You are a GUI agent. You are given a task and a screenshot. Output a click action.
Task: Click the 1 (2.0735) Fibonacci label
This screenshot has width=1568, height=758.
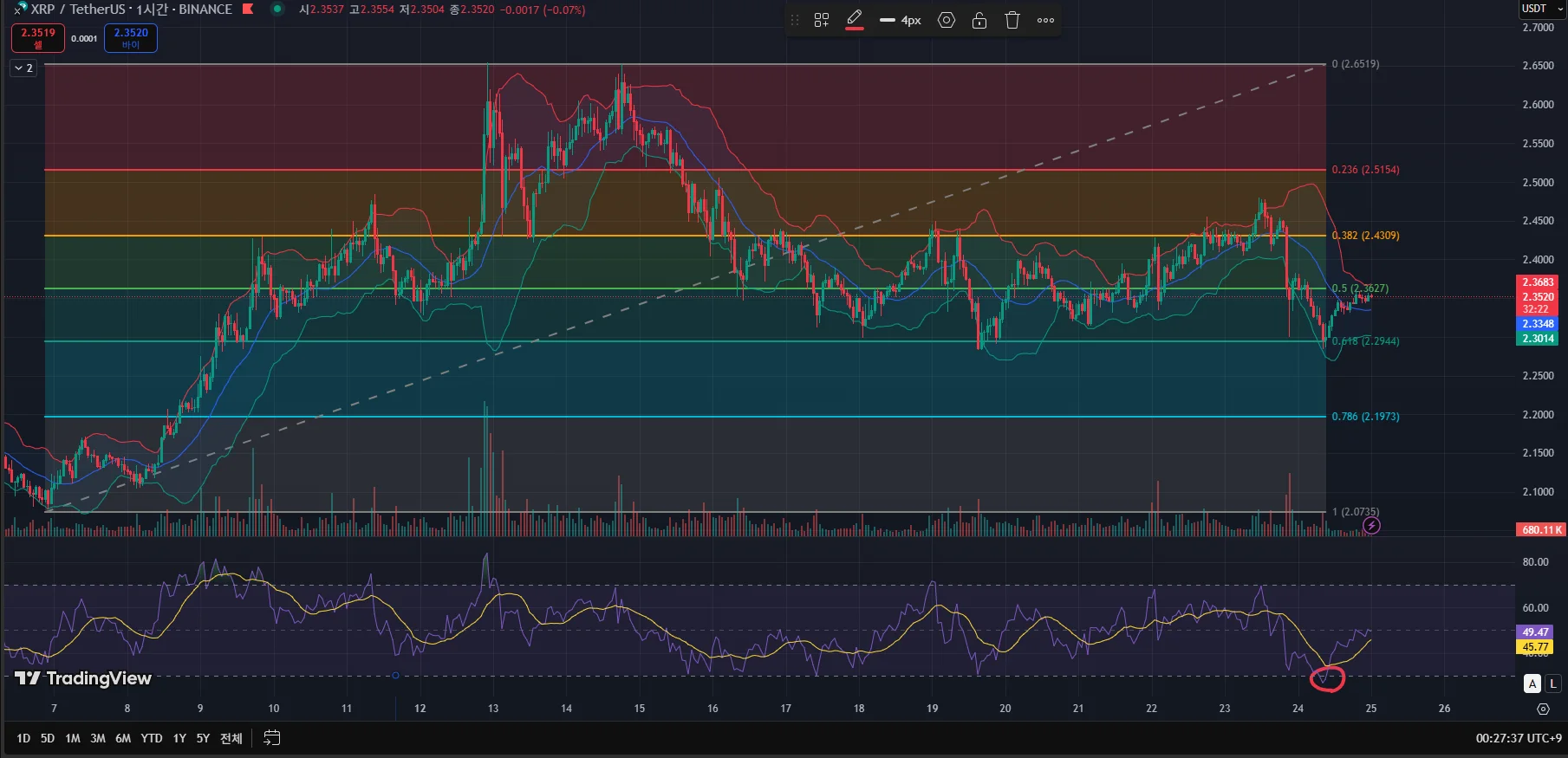coord(1356,512)
